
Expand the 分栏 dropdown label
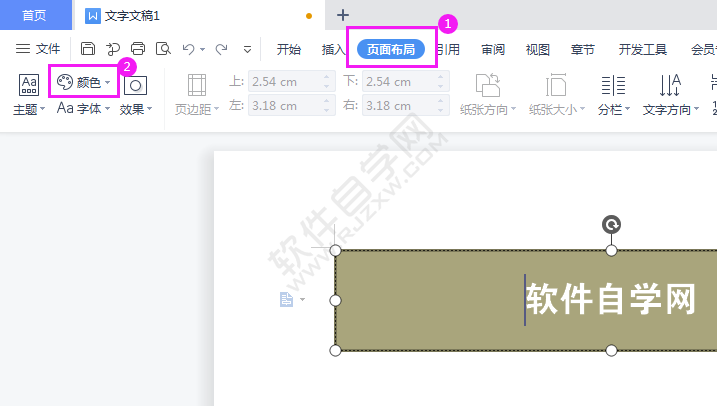click(614, 110)
